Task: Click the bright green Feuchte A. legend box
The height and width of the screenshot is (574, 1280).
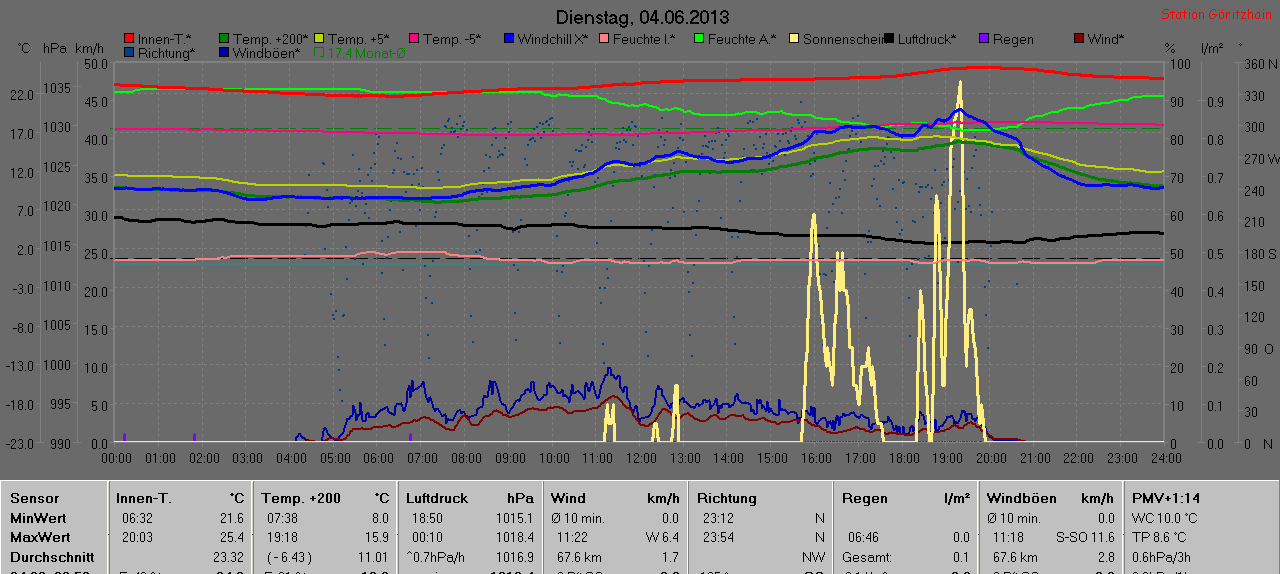Action: point(699,39)
